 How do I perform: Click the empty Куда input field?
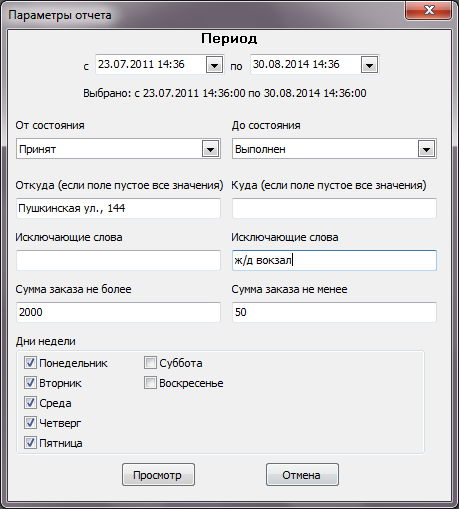[334, 208]
